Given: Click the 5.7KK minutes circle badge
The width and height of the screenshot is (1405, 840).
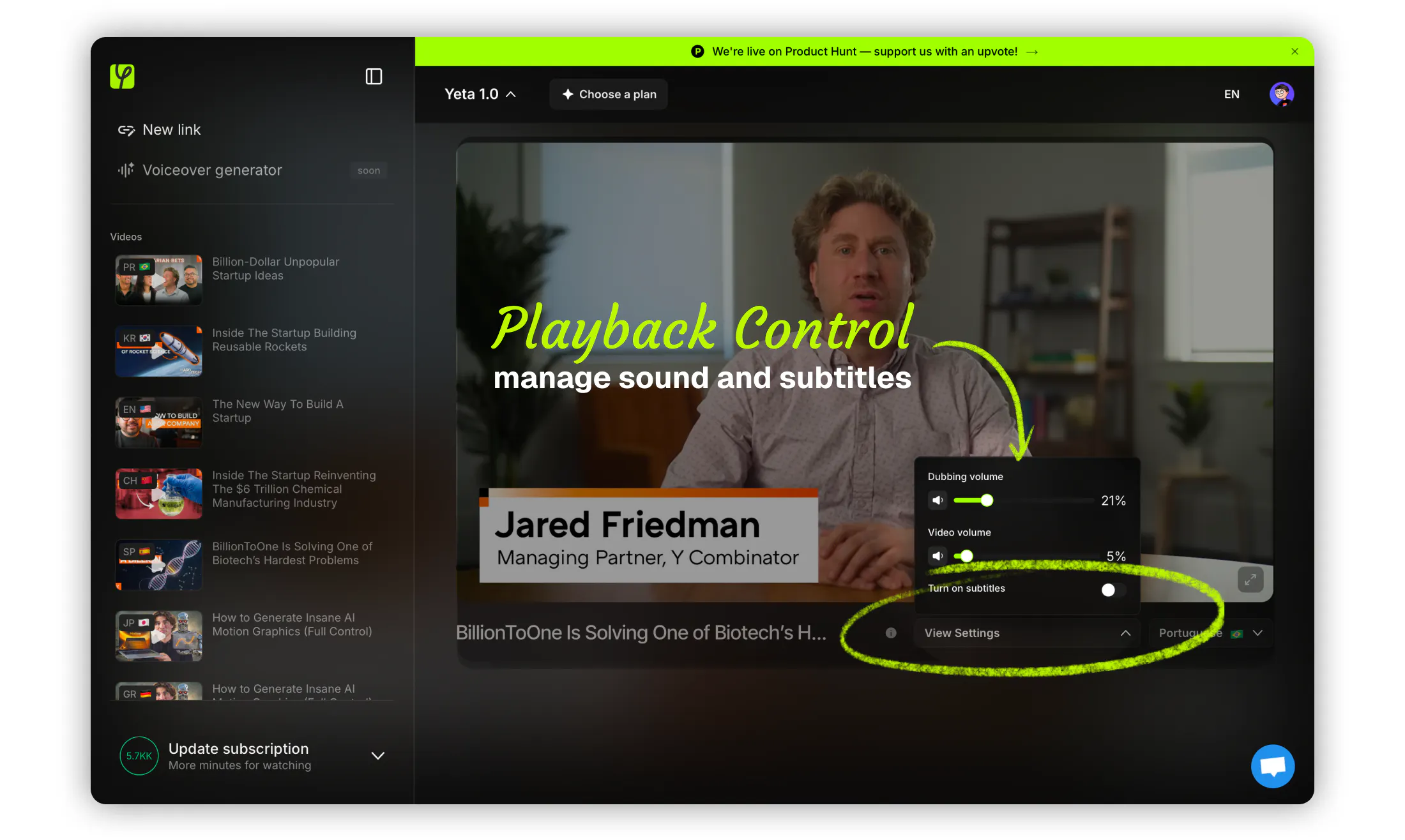Looking at the screenshot, I should tap(139, 756).
